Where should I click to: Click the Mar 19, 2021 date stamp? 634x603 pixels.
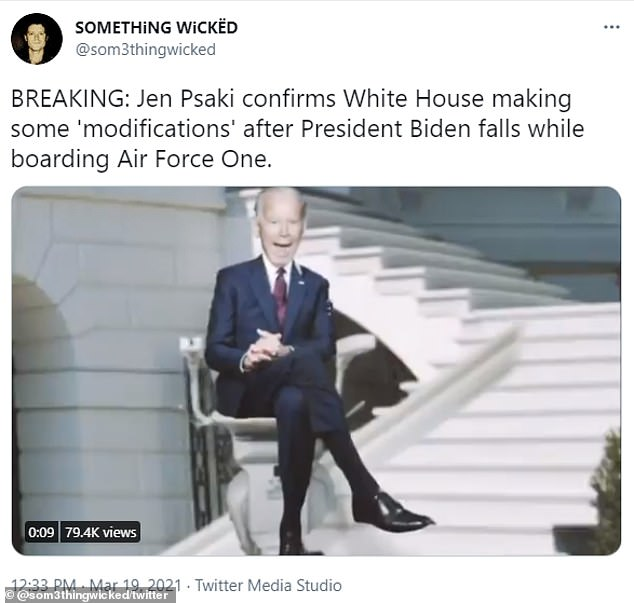point(135,585)
